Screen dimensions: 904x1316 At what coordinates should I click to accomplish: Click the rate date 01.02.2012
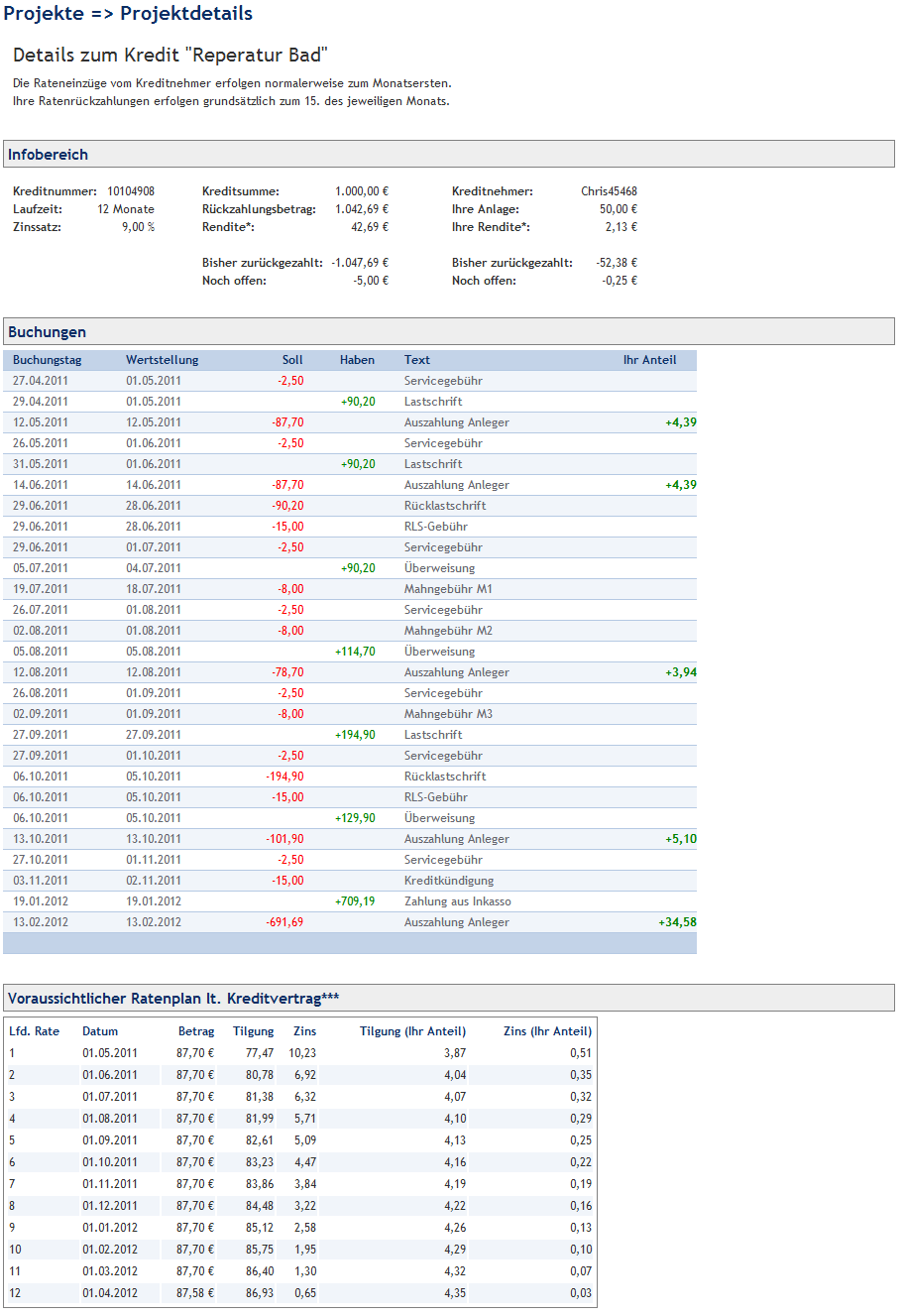110,1250
